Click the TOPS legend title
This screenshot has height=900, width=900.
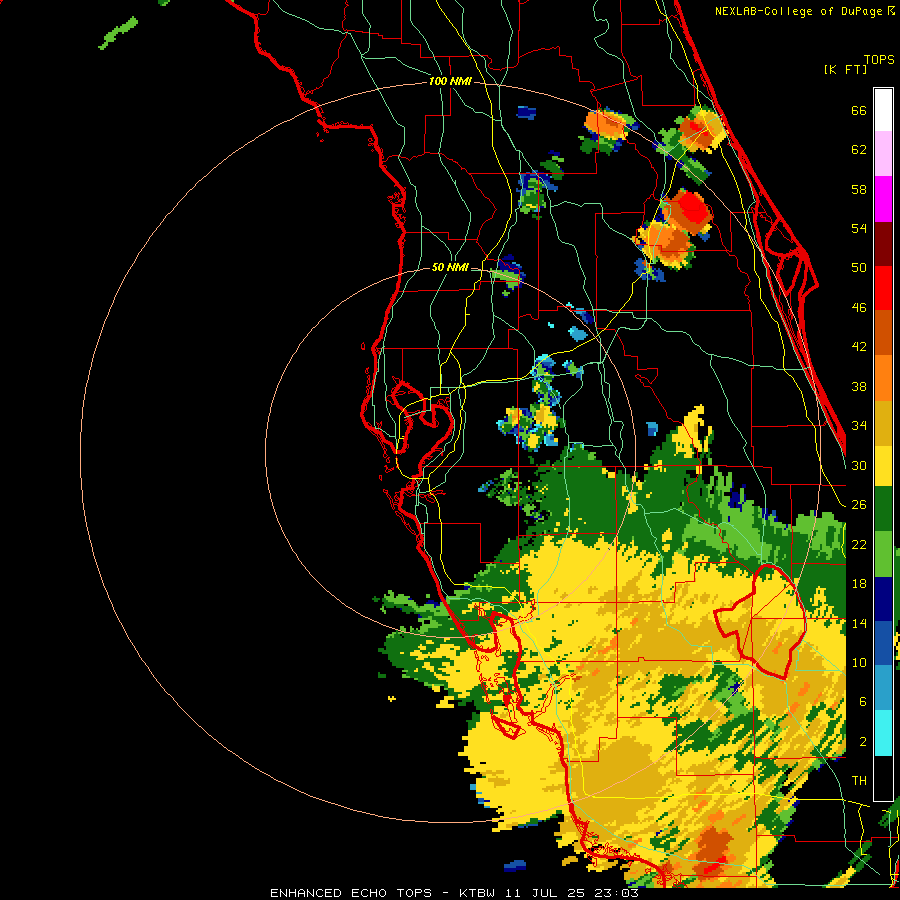point(879,60)
